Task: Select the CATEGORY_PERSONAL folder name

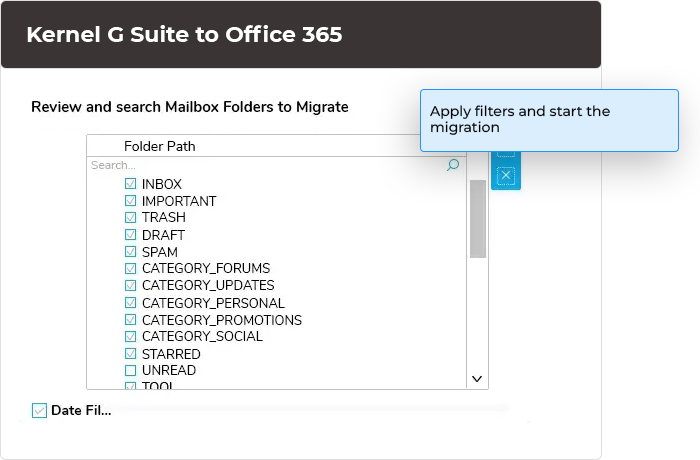Action: click(x=213, y=303)
